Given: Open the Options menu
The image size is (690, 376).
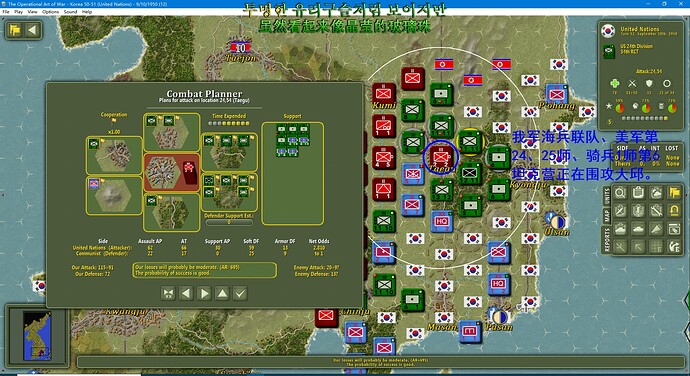Looking at the screenshot, I should [51, 12].
